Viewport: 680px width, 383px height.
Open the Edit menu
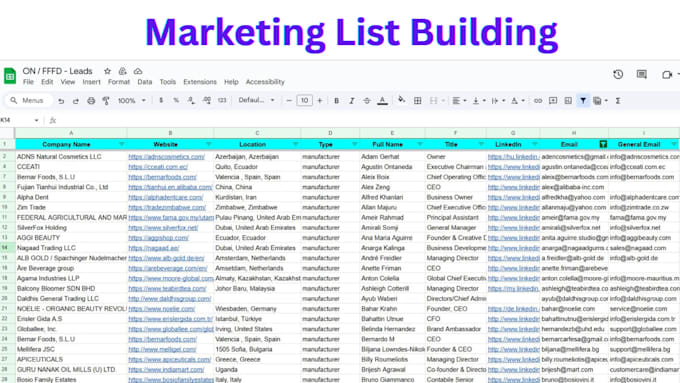47,82
